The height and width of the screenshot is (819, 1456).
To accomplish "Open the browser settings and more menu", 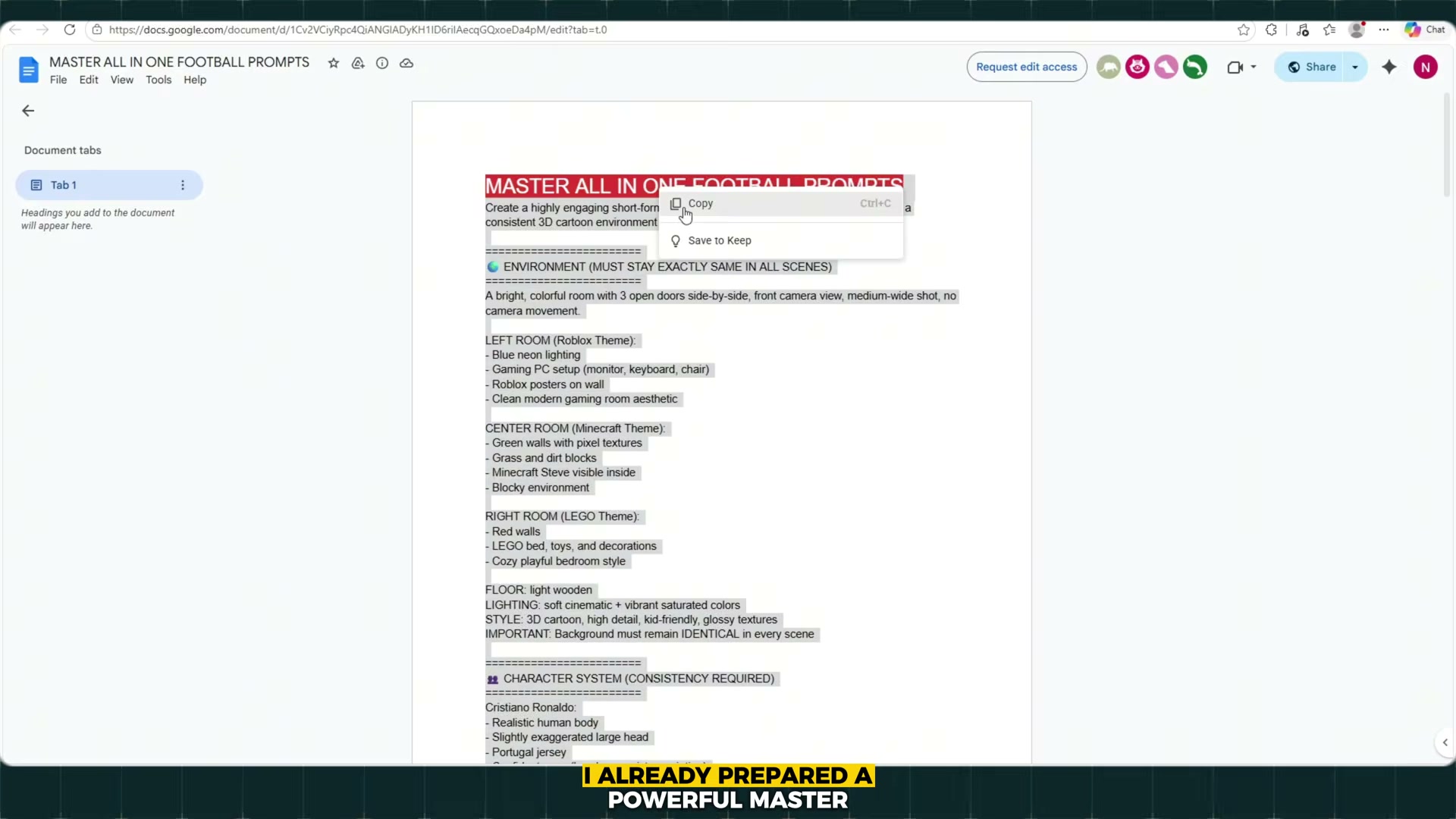I will (x=1384, y=30).
